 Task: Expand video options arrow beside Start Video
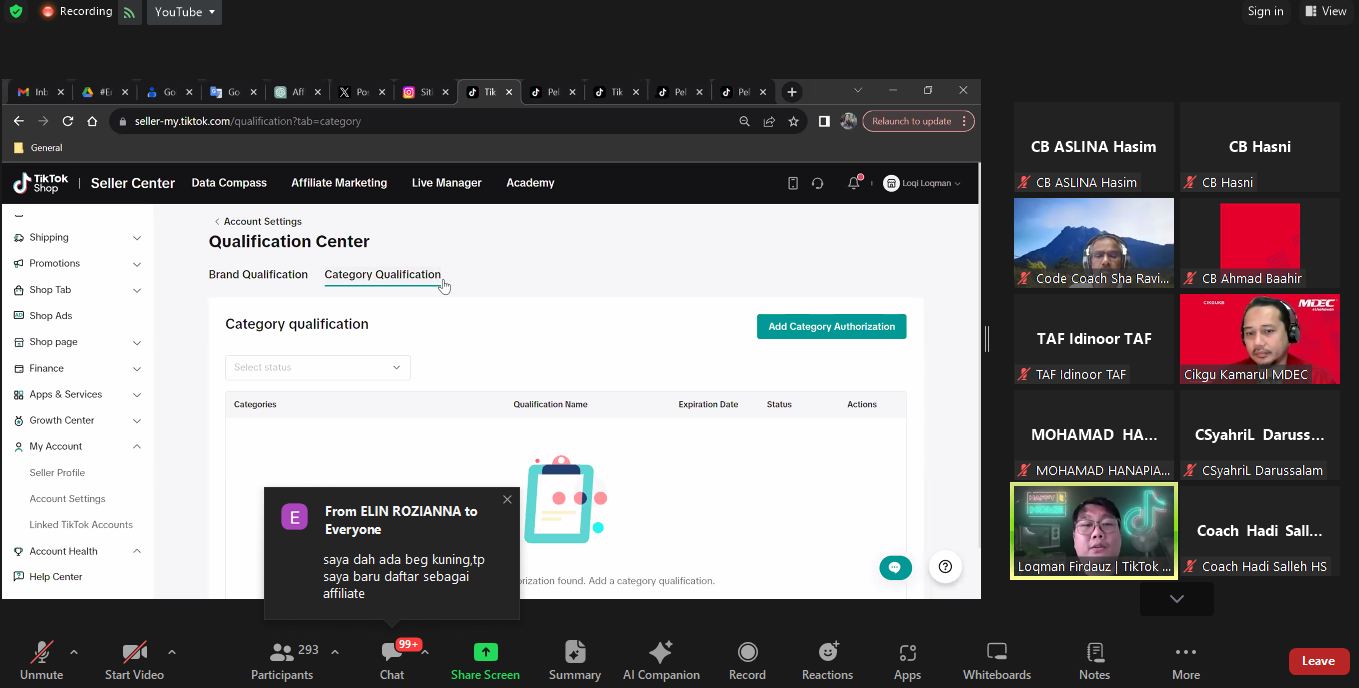pos(172,652)
